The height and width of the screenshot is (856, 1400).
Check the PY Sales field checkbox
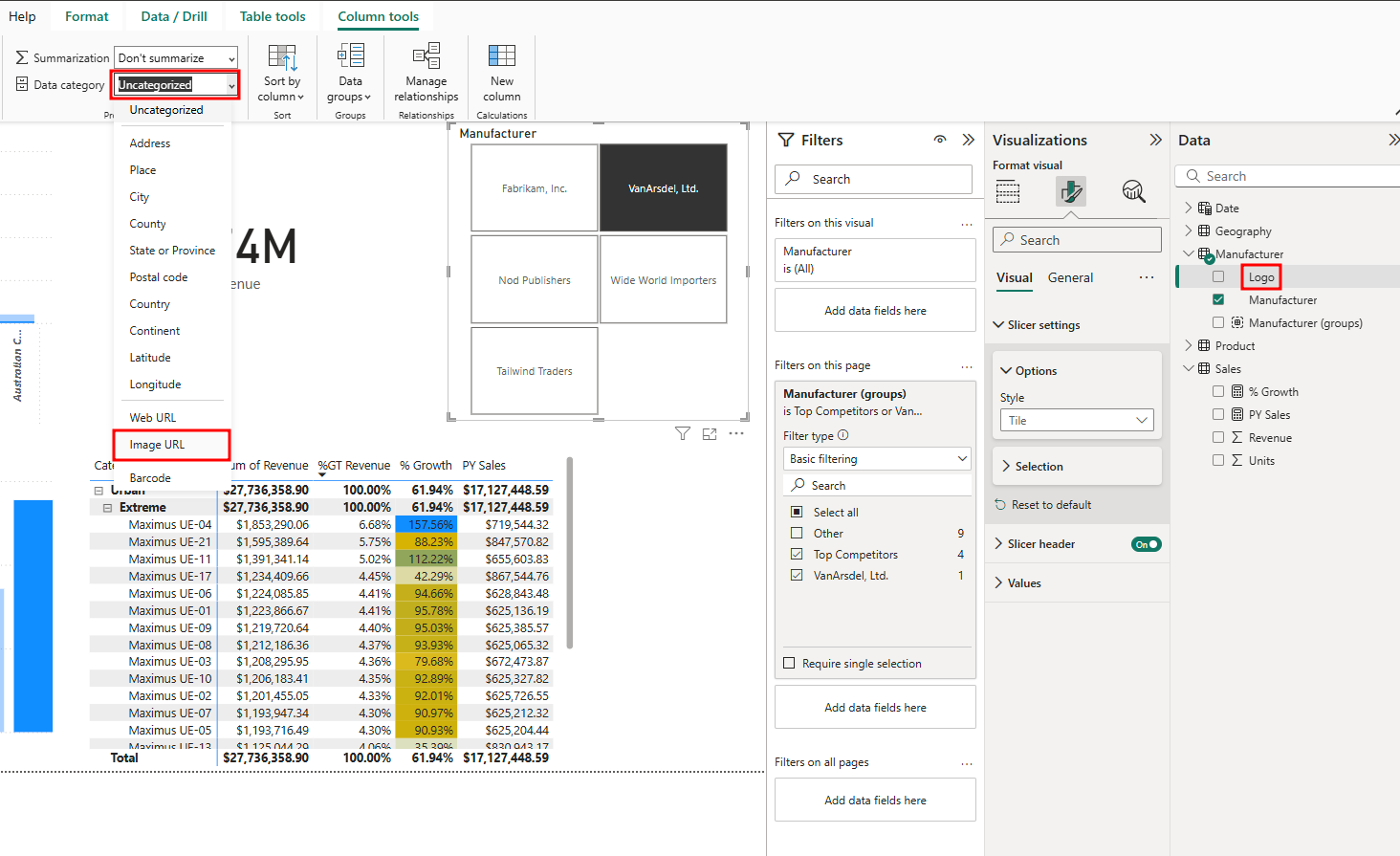1218,414
